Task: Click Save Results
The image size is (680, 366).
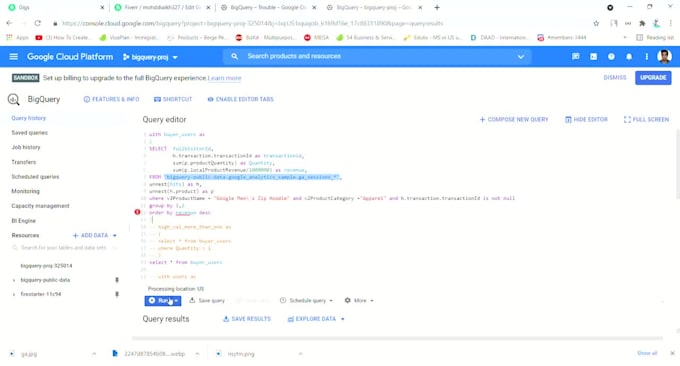Action: (247, 319)
